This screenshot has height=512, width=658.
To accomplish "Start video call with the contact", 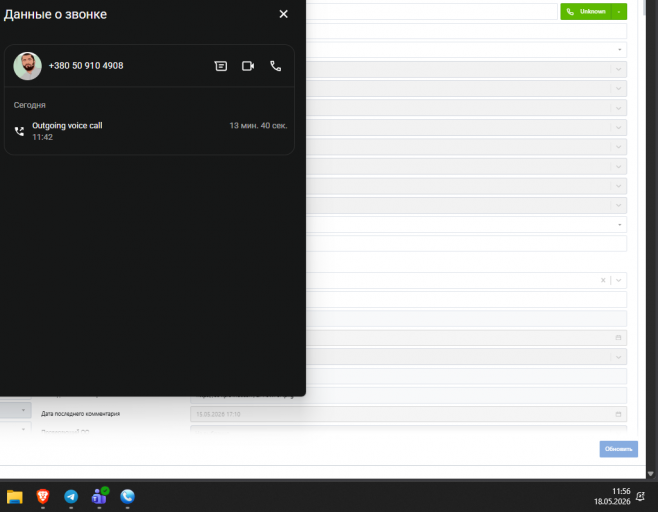I will click(248, 66).
